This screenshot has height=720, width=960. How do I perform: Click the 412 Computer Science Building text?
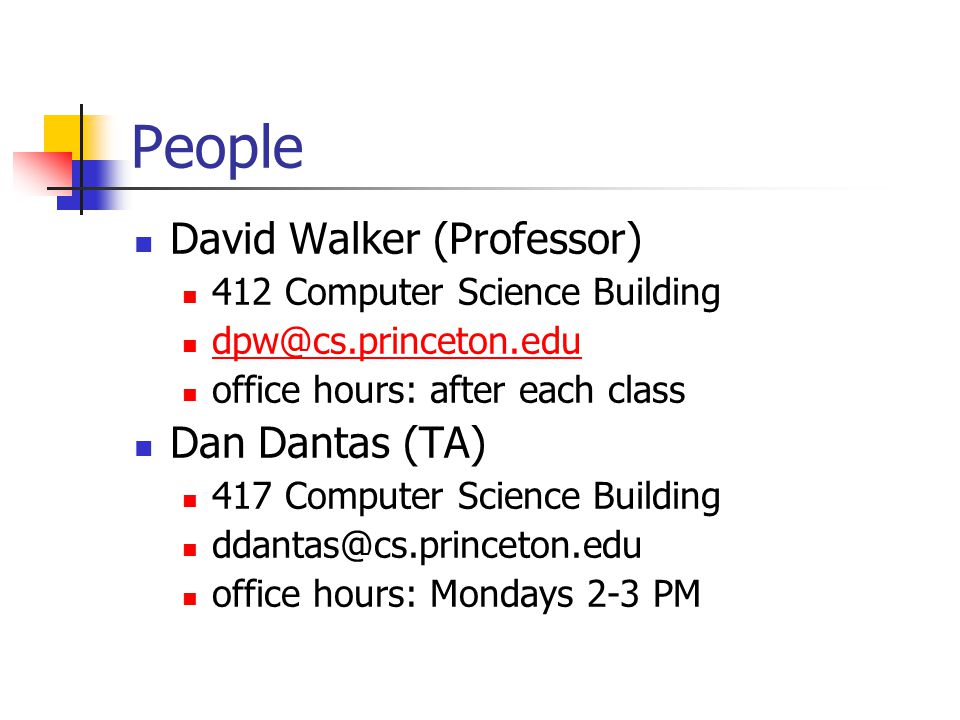point(466,292)
